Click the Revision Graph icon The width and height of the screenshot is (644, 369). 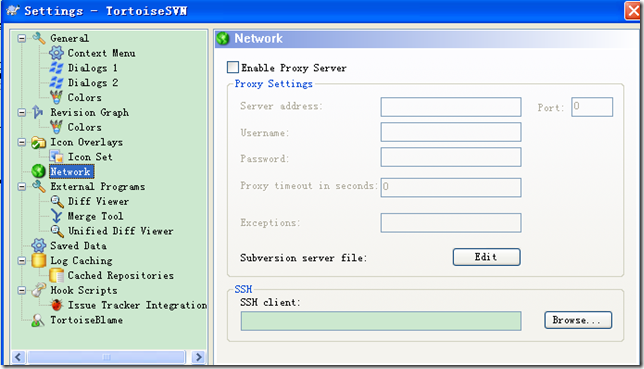pyautogui.click(x=38, y=112)
